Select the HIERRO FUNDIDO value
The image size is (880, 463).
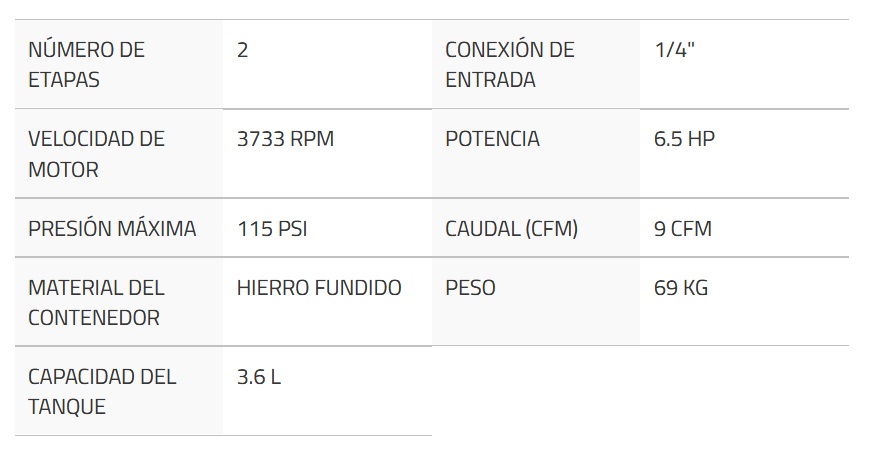[x=319, y=288]
